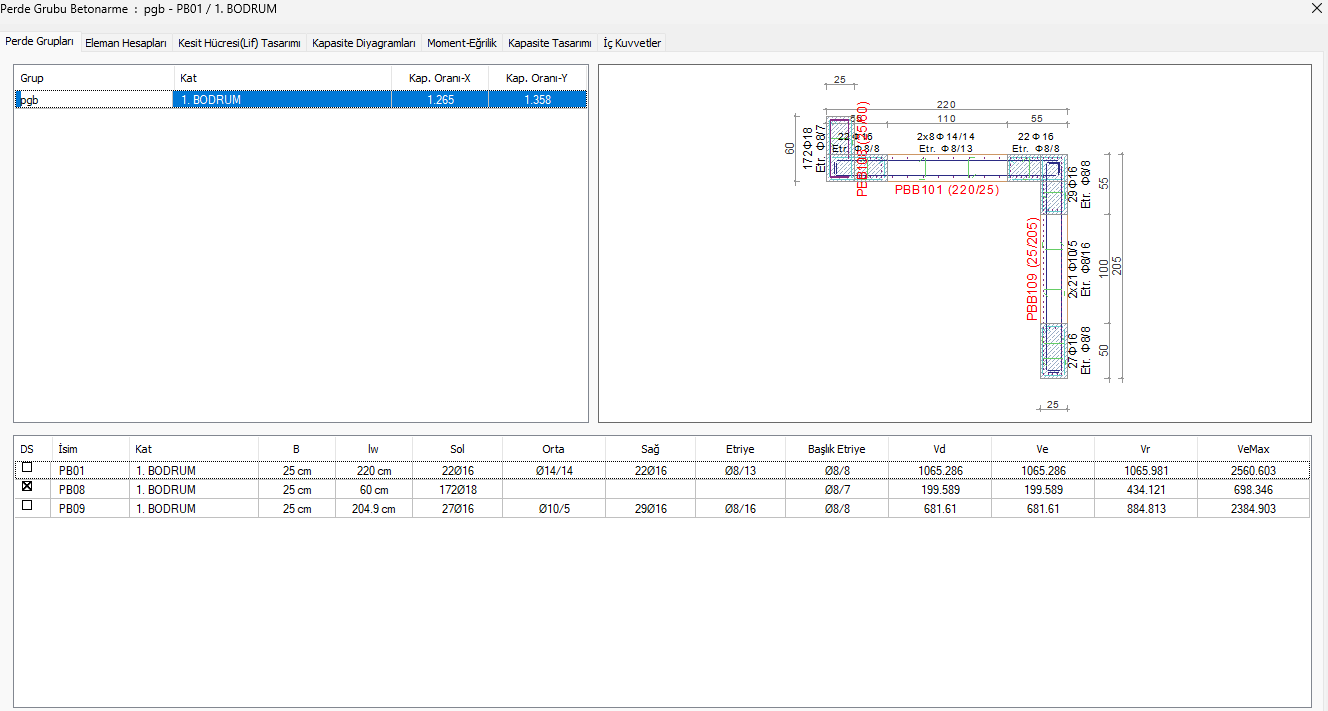
Task: Click the 698.346 VeMax value
Action: pos(1253,490)
